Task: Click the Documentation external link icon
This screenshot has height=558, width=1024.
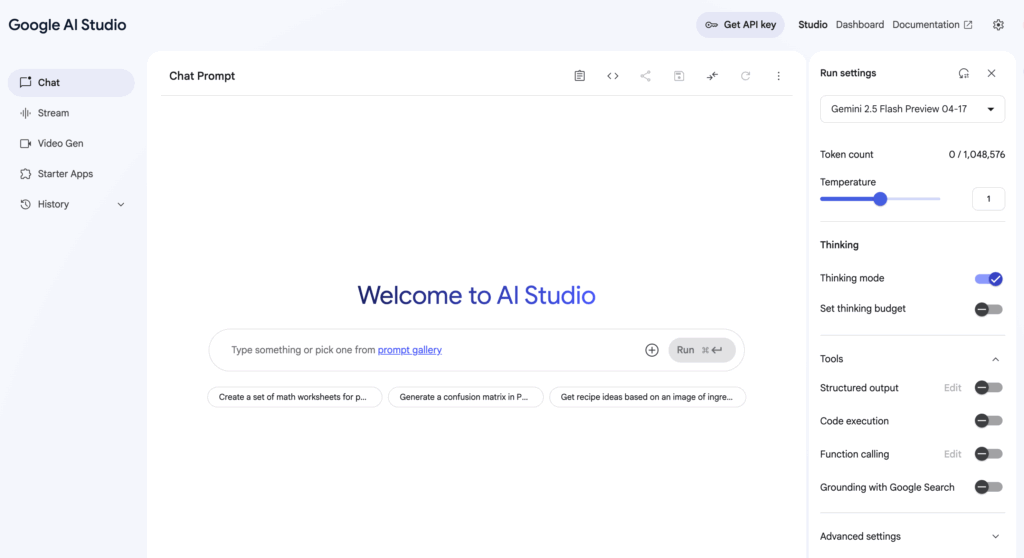Action: click(968, 25)
